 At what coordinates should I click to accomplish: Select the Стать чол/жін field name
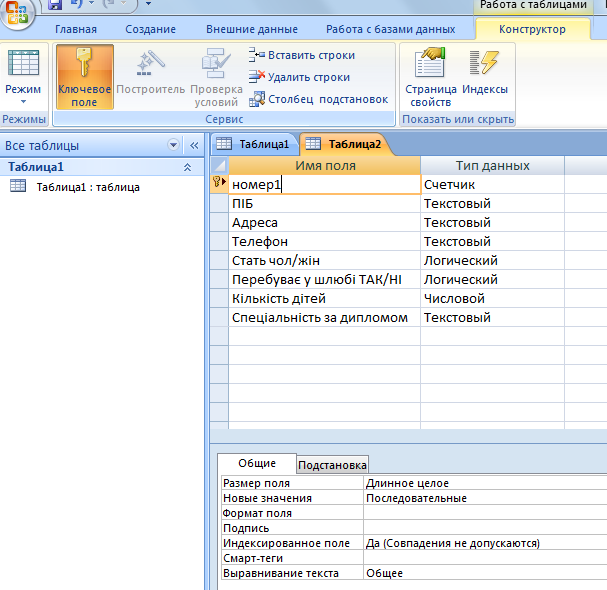point(324,260)
